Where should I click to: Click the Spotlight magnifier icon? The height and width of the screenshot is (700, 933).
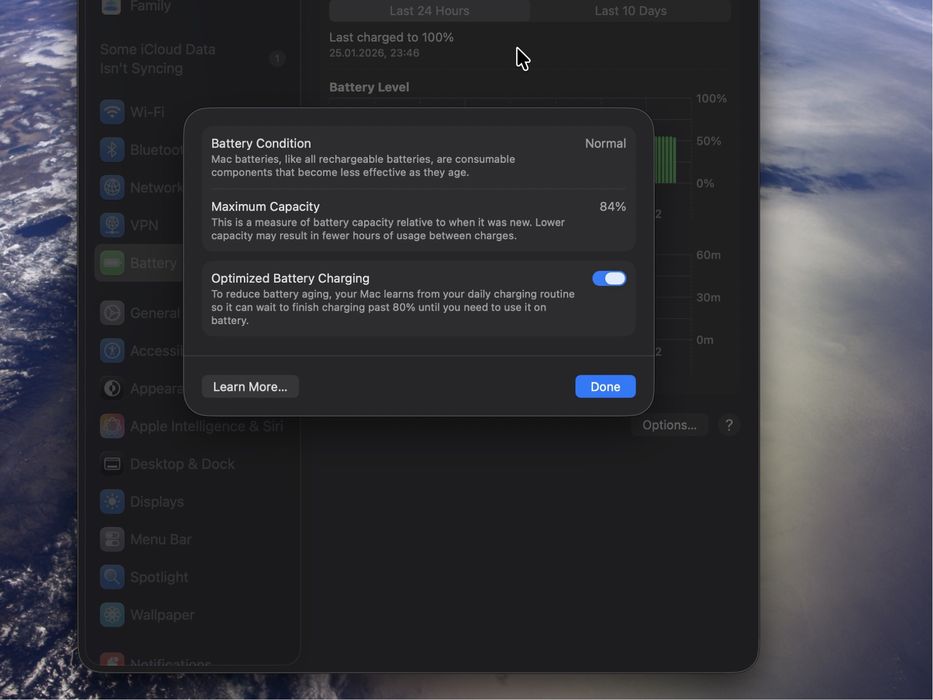pyautogui.click(x=112, y=577)
